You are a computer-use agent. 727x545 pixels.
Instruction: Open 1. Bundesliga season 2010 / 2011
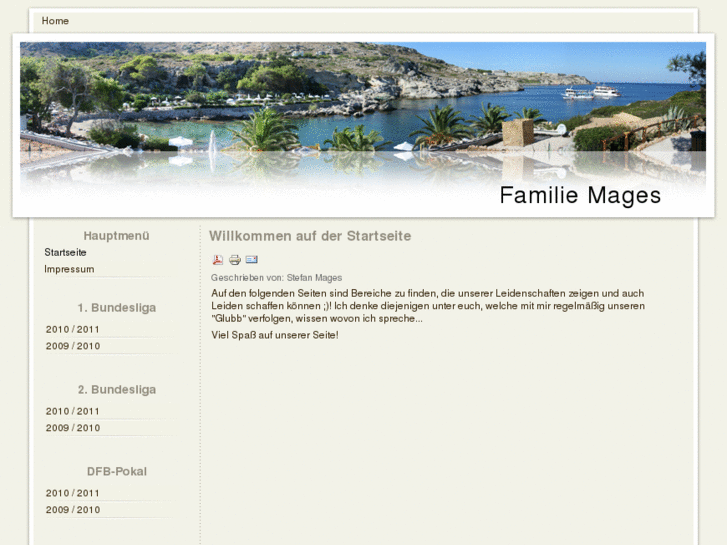pos(73,329)
